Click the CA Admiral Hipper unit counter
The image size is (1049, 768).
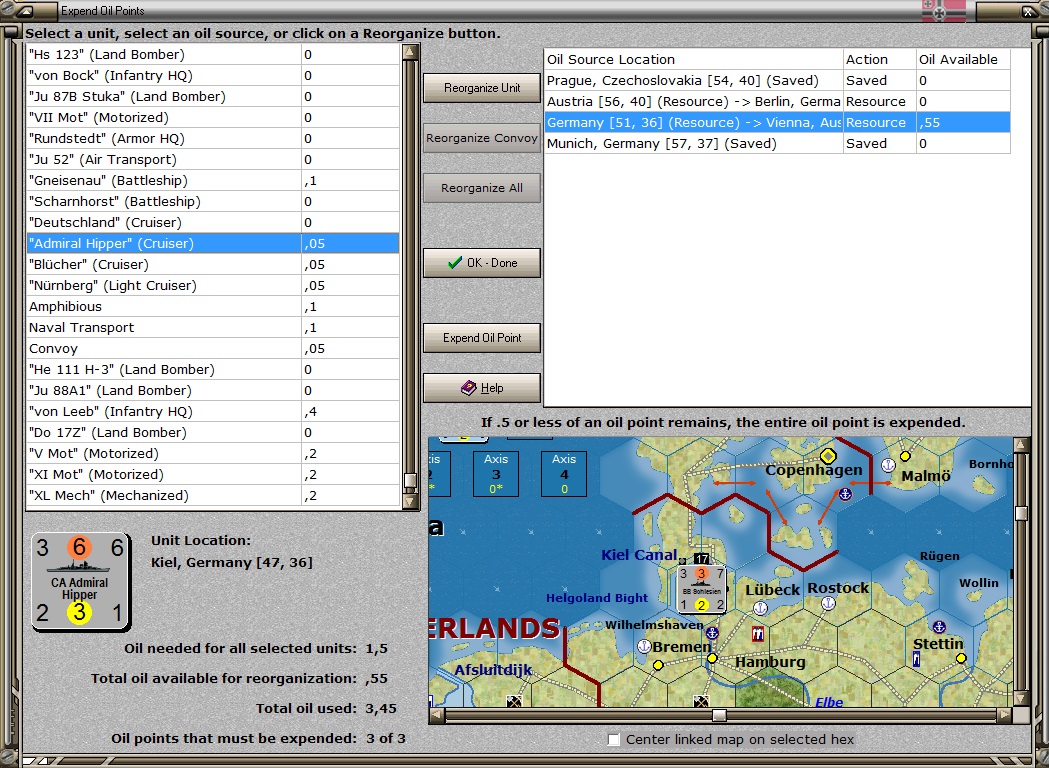80,581
